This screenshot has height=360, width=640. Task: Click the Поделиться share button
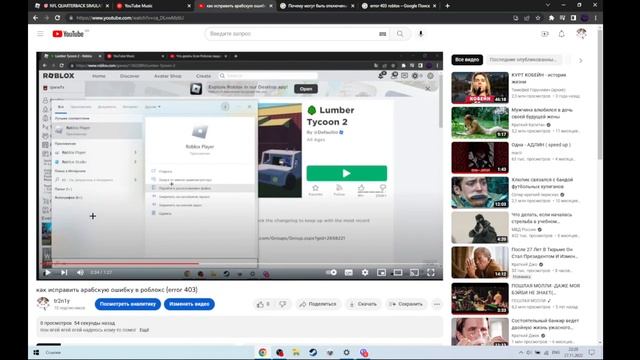(x=318, y=304)
